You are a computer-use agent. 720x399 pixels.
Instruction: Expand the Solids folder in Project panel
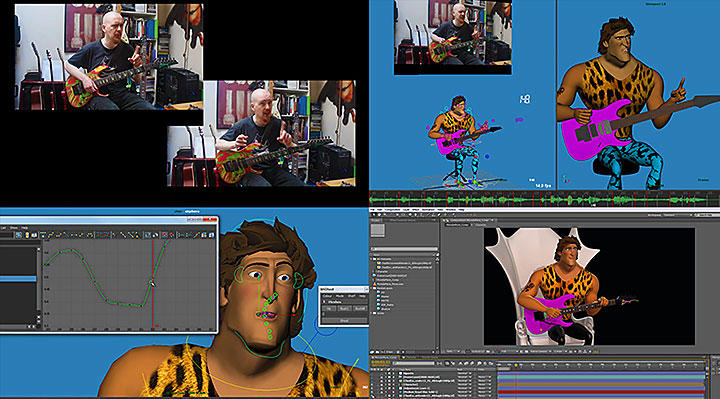371,313
